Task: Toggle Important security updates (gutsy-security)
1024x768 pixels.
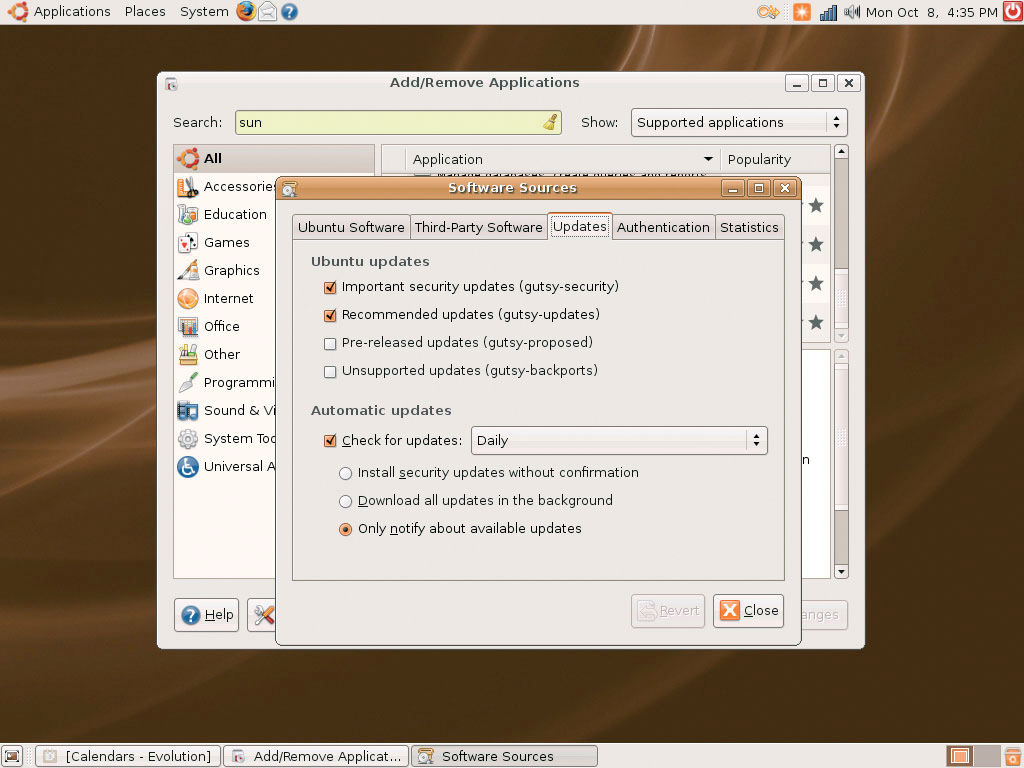Action: coord(330,287)
